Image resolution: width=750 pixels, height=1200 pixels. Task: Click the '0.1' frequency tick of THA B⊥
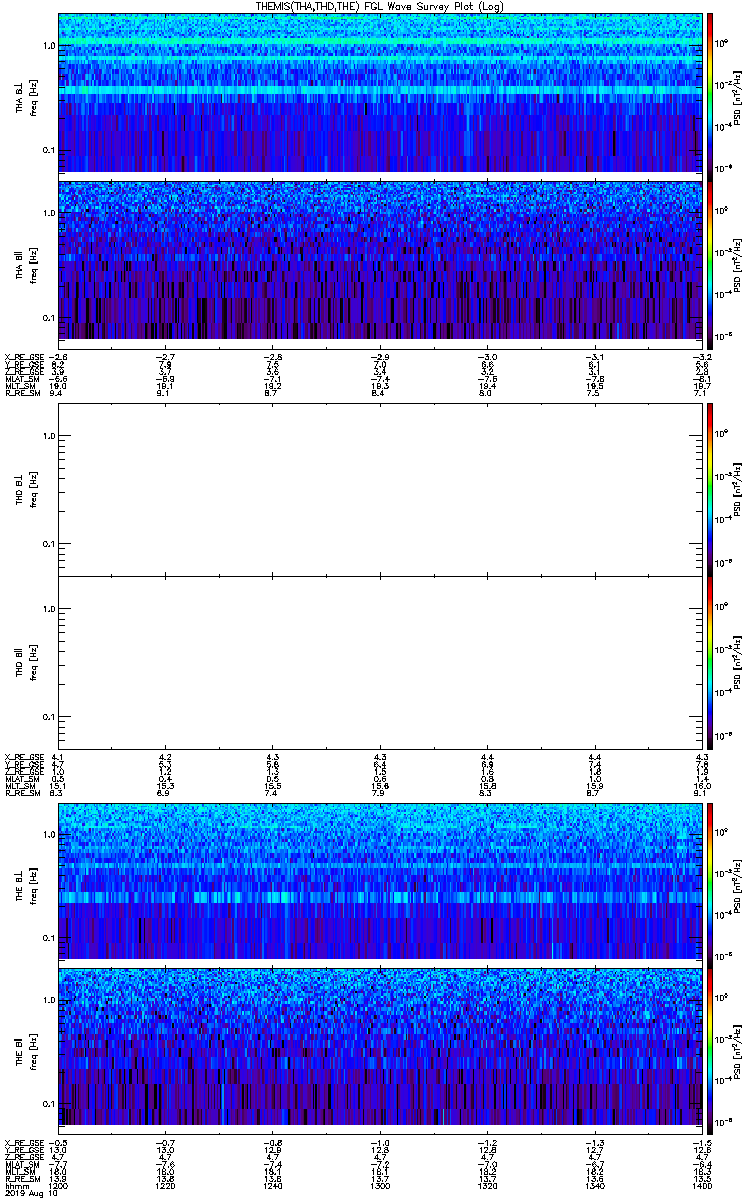click(49, 150)
